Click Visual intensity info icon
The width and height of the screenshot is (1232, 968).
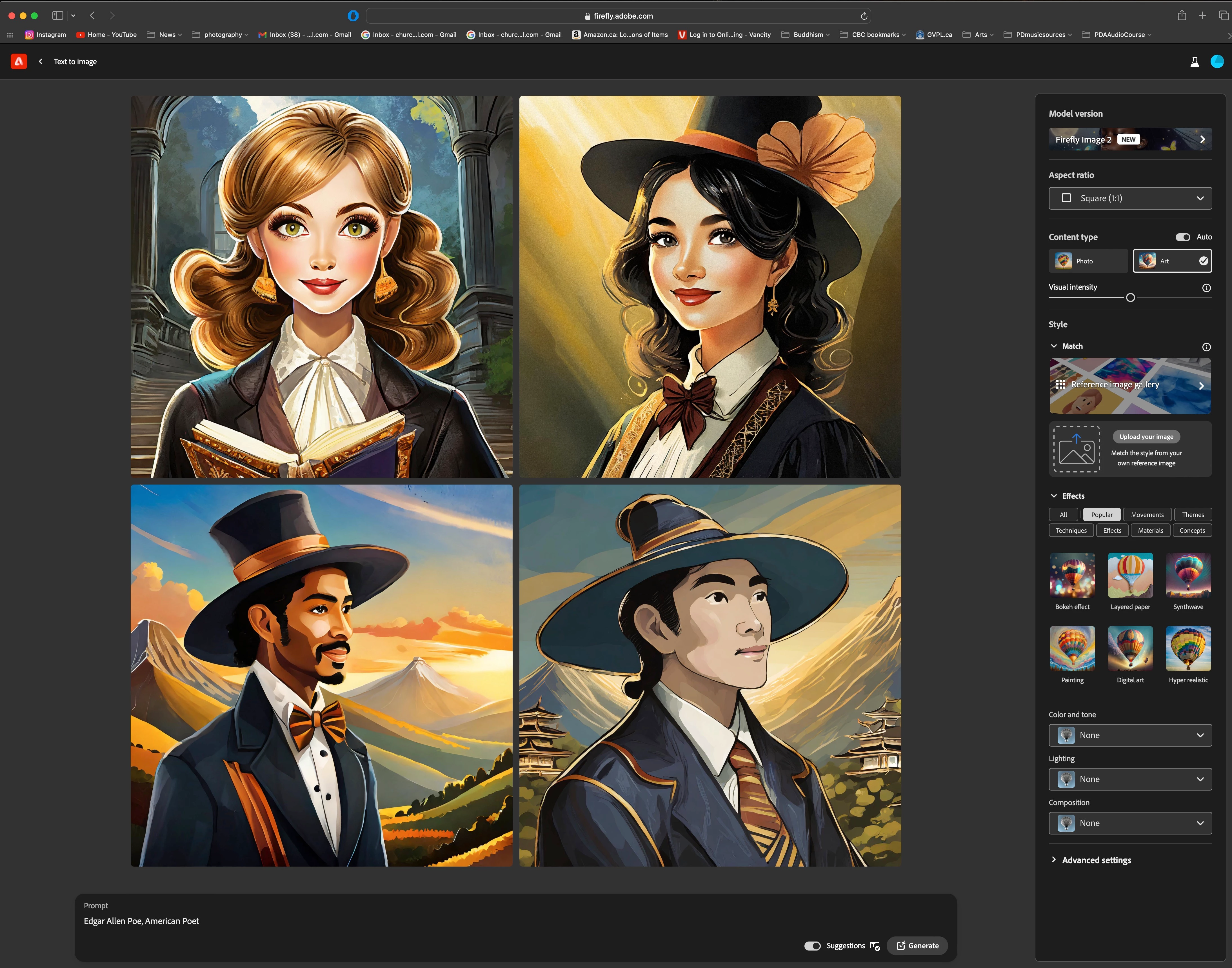coord(1206,288)
